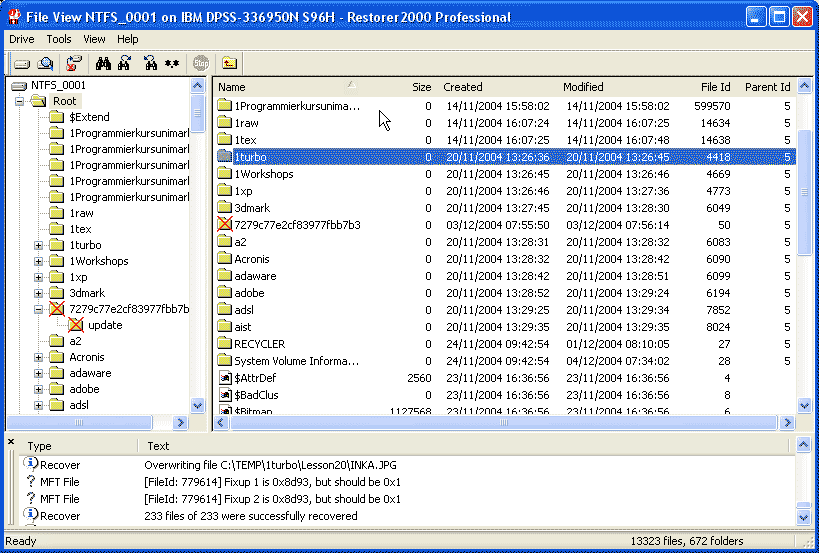Select the 1turbo row in file list
This screenshot has width=819, height=553.
(506, 157)
